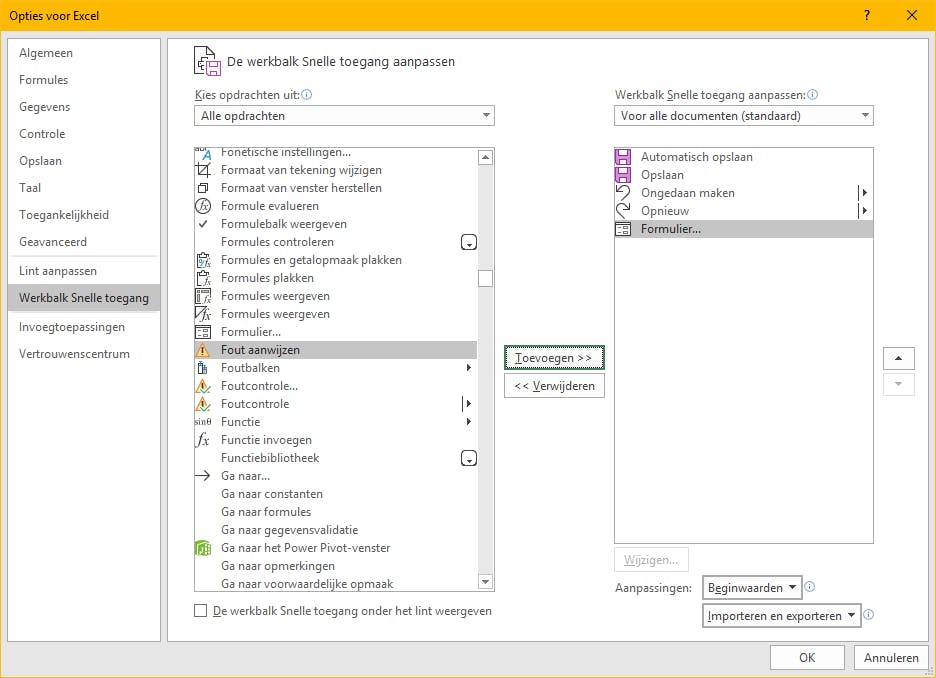Open the Formules options category
936x678 pixels.
click(x=84, y=80)
